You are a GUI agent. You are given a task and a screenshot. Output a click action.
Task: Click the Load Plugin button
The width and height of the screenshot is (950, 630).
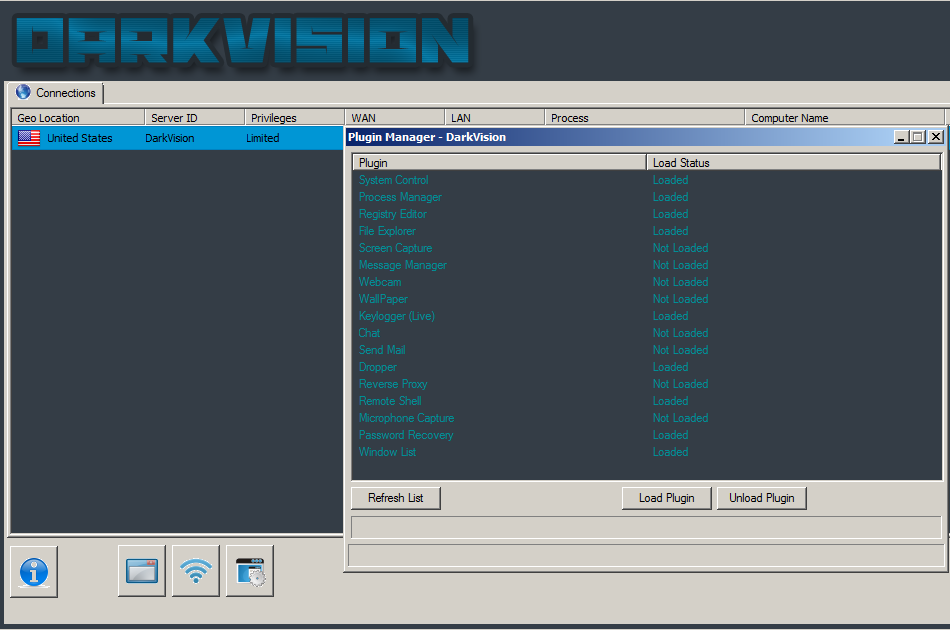point(666,498)
